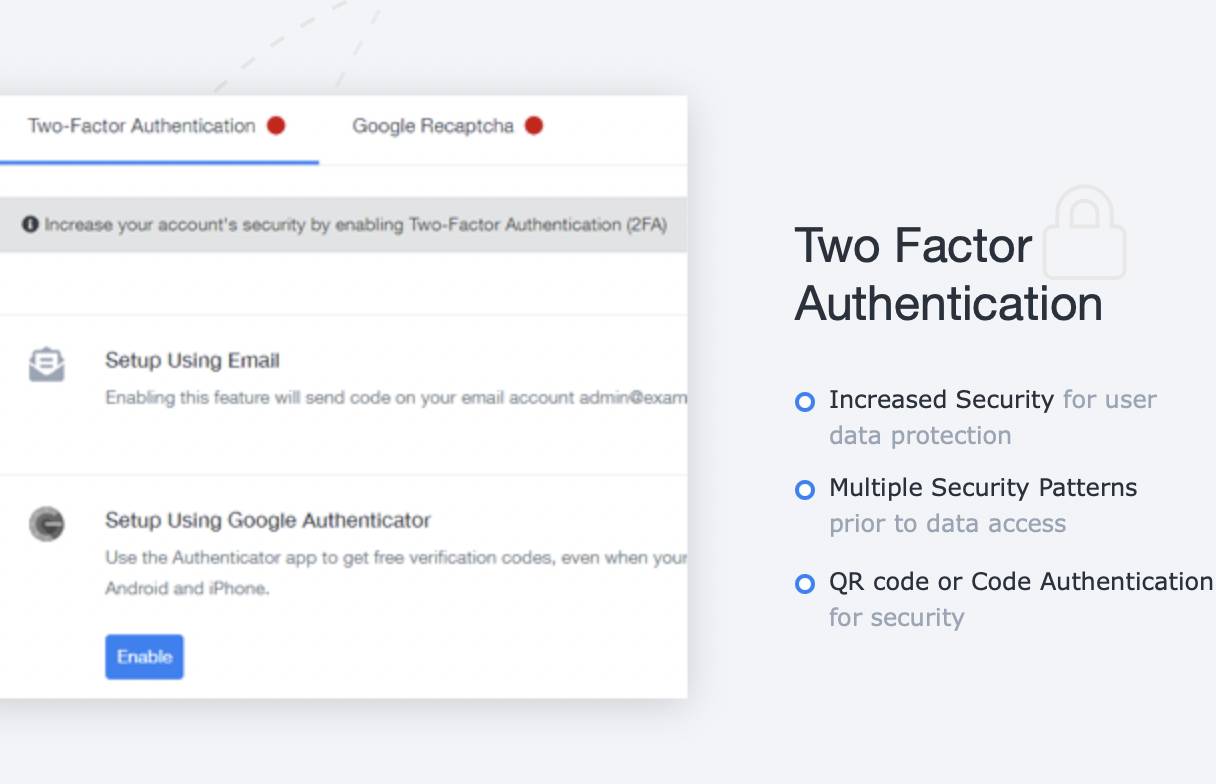The height and width of the screenshot is (784, 1216).
Task: Click the email envelope icon
Action: [x=47, y=365]
